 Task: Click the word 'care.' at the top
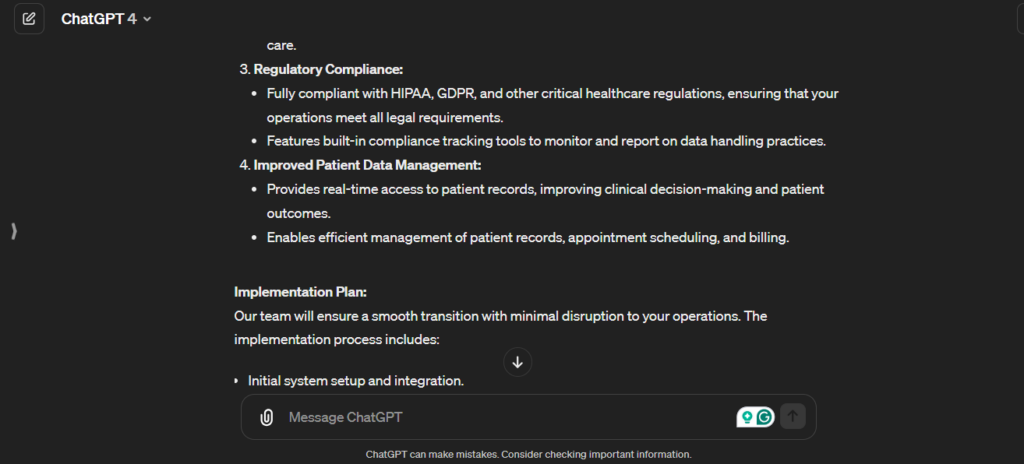283,45
